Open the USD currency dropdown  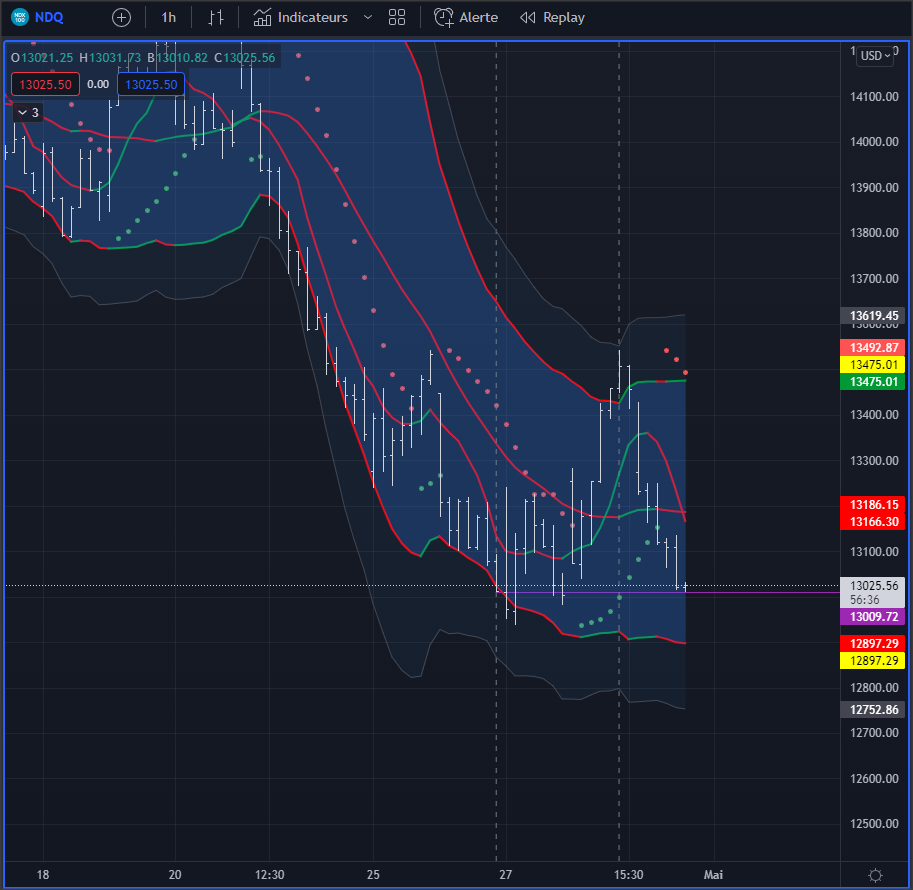(x=875, y=56)
